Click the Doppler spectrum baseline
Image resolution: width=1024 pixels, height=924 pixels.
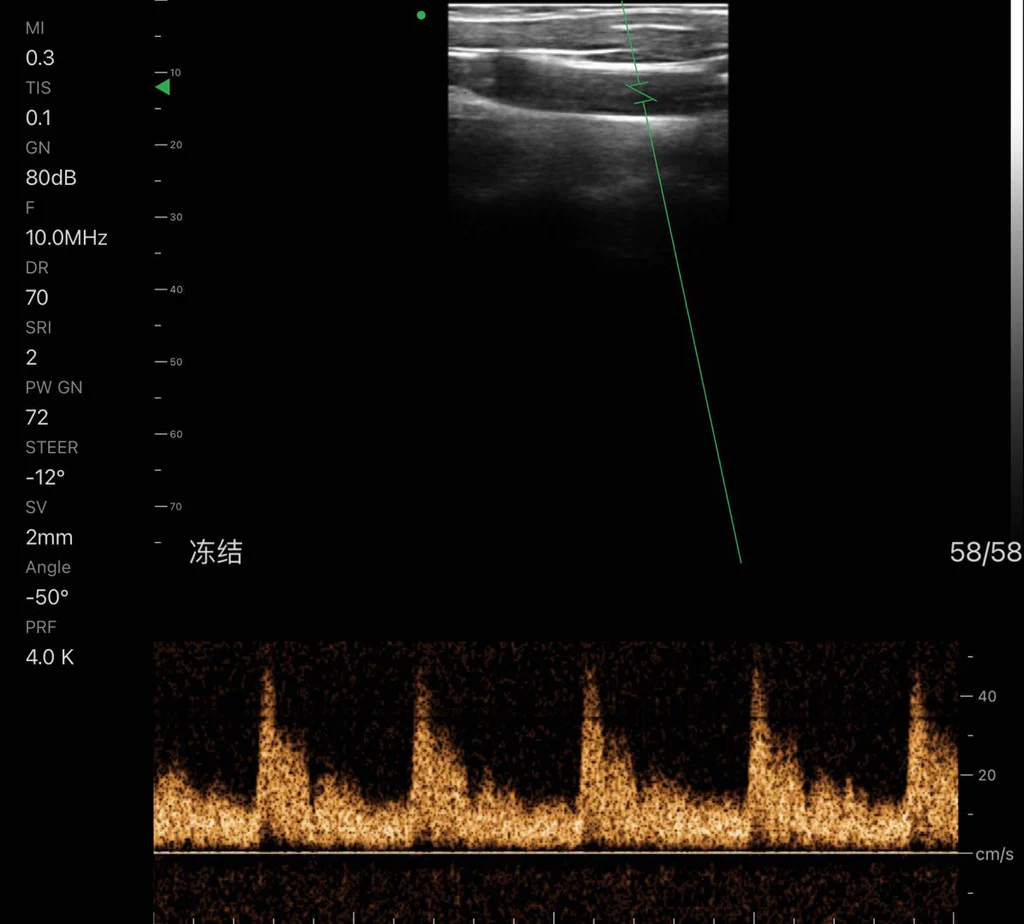point(556,852)
